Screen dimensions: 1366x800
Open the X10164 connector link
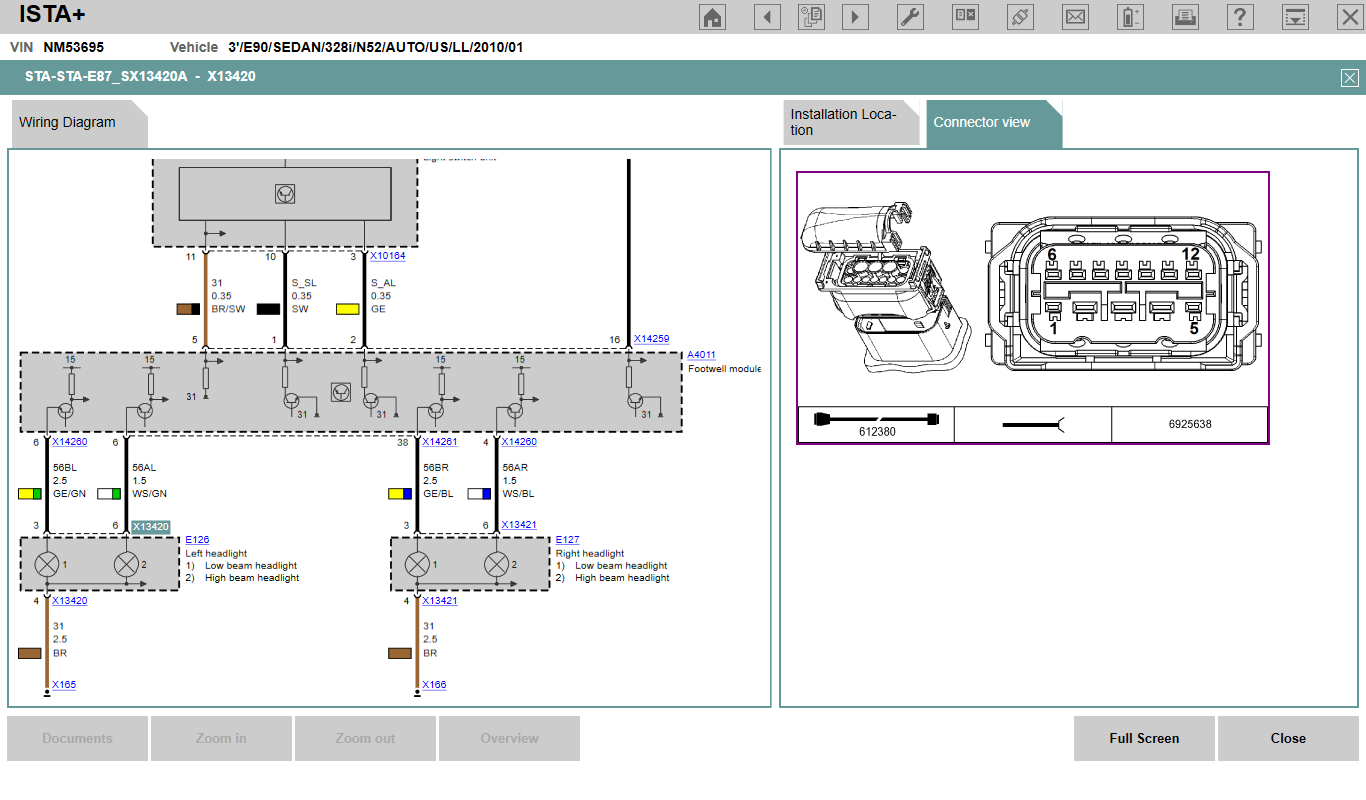[387, 256]
